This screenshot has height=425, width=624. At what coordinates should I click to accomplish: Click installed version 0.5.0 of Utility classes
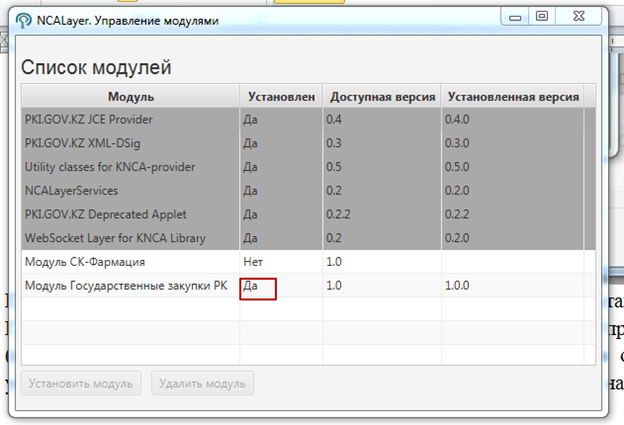[x=457, y=167]
